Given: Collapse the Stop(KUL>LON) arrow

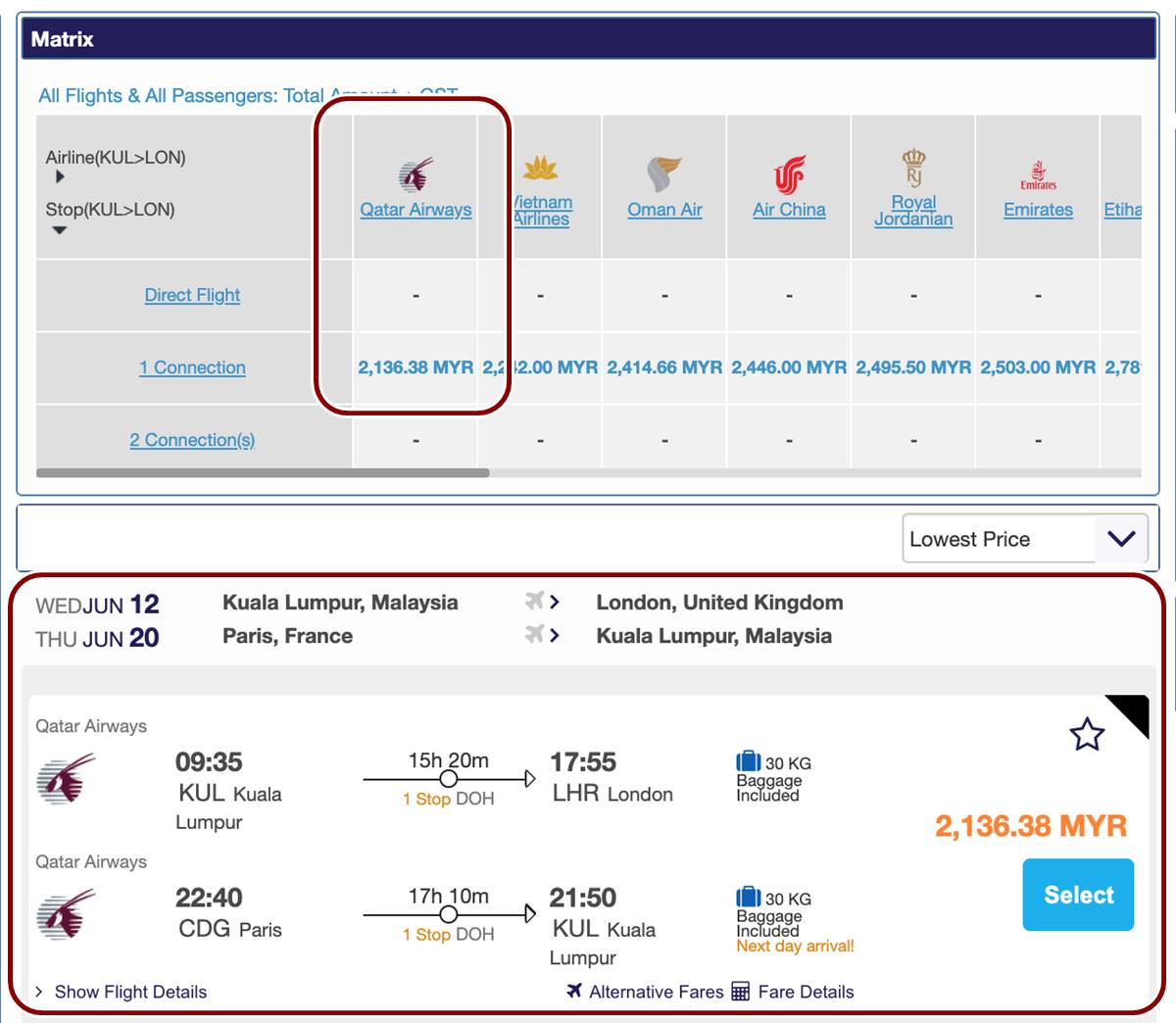Looking at the screenshot, I should tap(60, 230).
